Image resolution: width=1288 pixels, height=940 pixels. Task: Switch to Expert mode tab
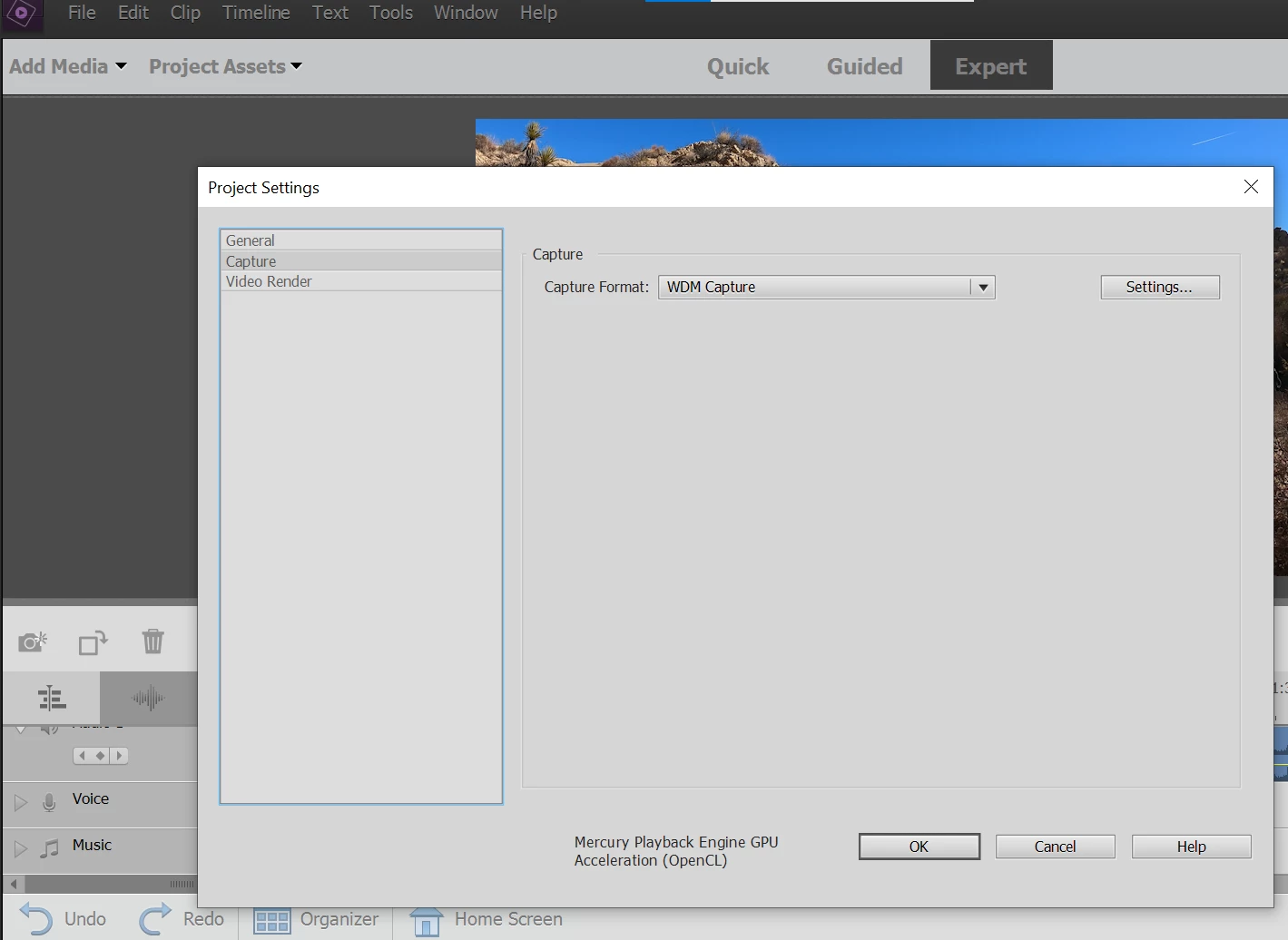(x=991, y=65)
